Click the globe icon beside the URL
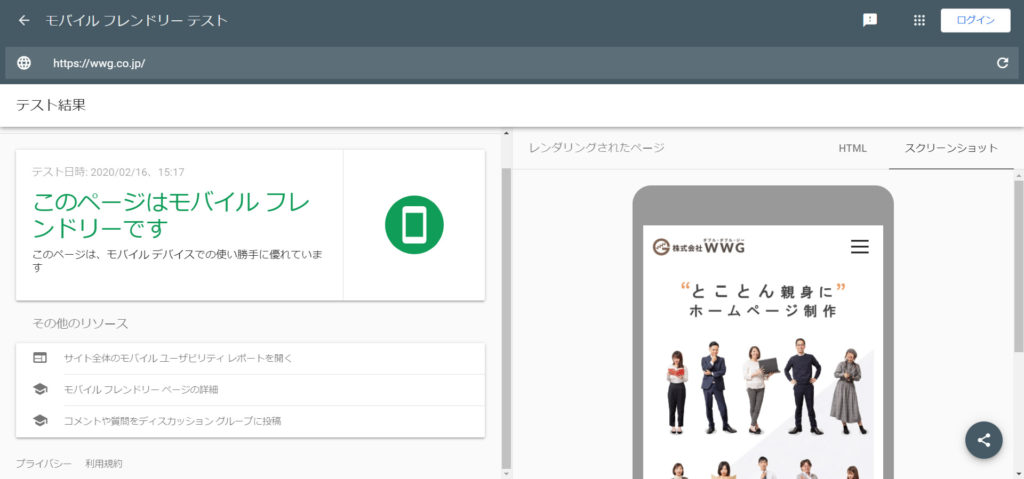 [24, 63]
